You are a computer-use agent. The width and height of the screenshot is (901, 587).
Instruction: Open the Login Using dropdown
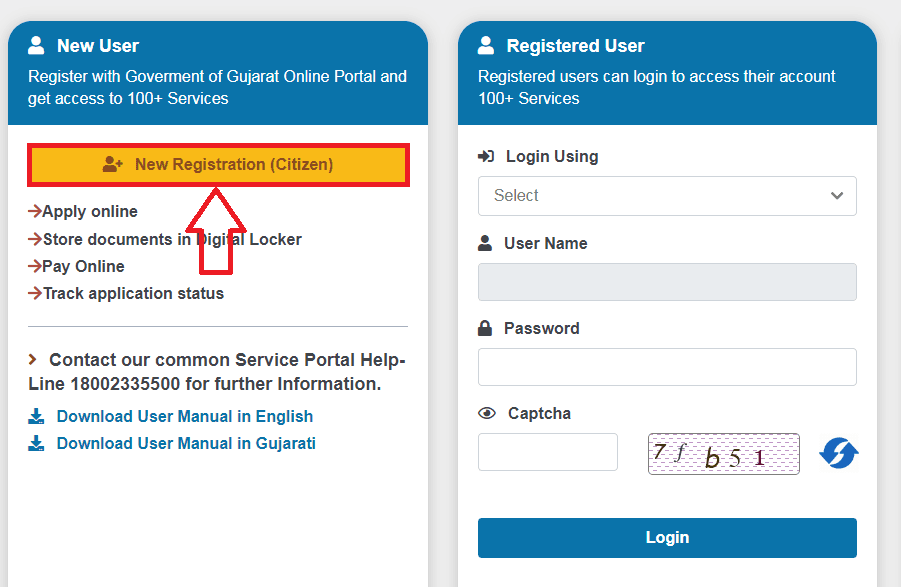click(x=667, y=196)
